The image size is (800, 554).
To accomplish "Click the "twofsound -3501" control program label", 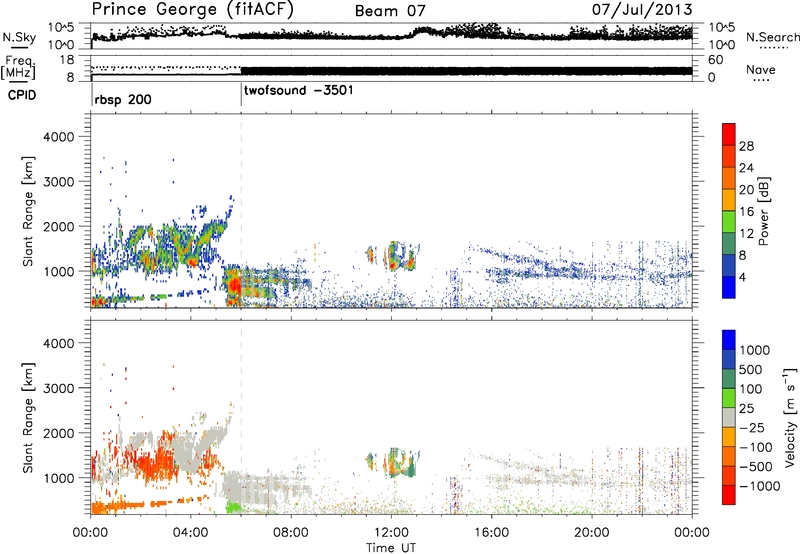I will point(298,91).
